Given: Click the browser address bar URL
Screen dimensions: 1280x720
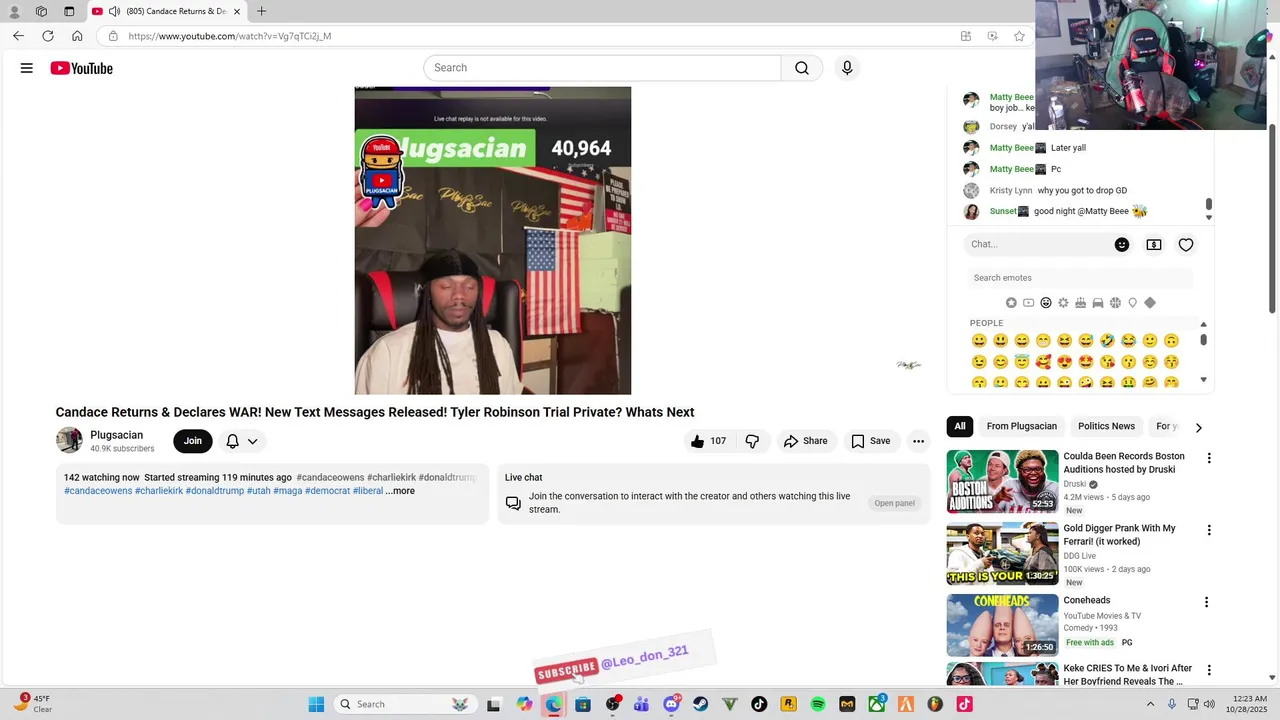Looking at the screenshot, I should coord(230,36).
